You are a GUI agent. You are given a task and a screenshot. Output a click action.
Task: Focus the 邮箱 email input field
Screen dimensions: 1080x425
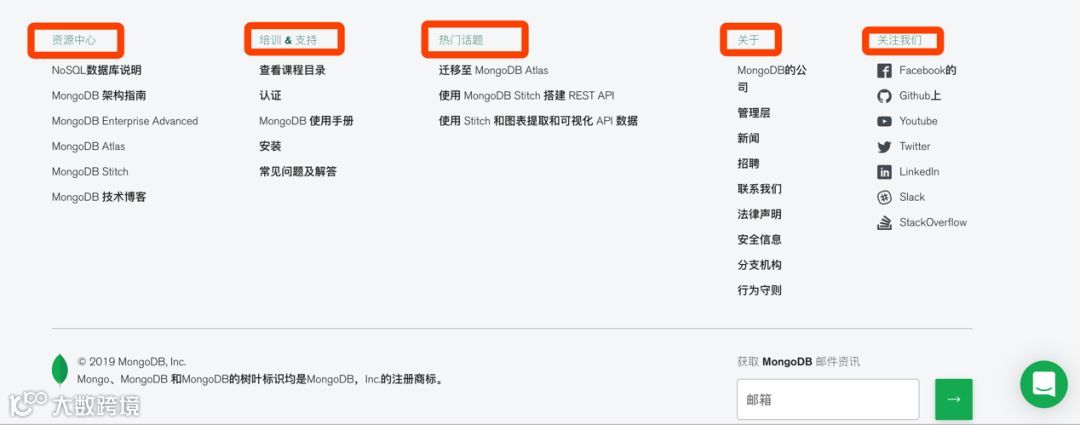pos(828,400)
